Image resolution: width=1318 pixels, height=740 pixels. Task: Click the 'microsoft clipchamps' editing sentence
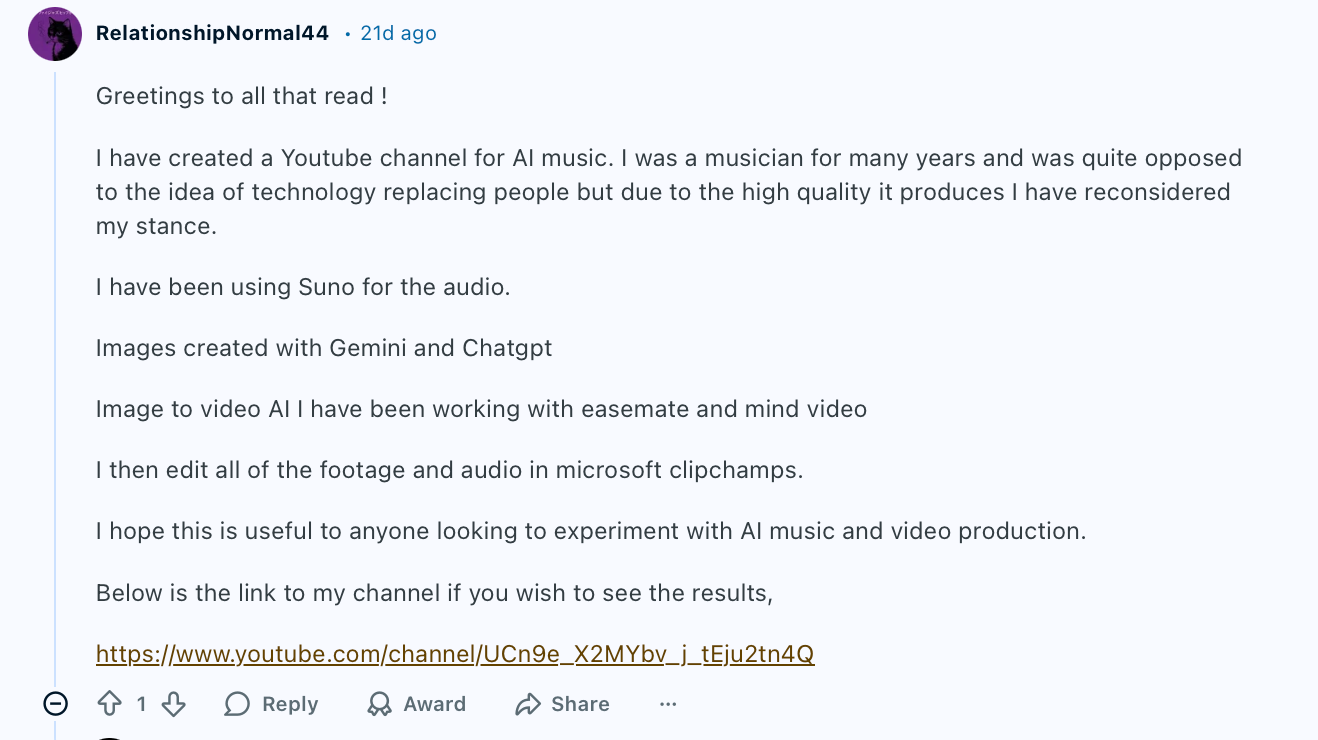pyautogui.click(x=449, y=470)
